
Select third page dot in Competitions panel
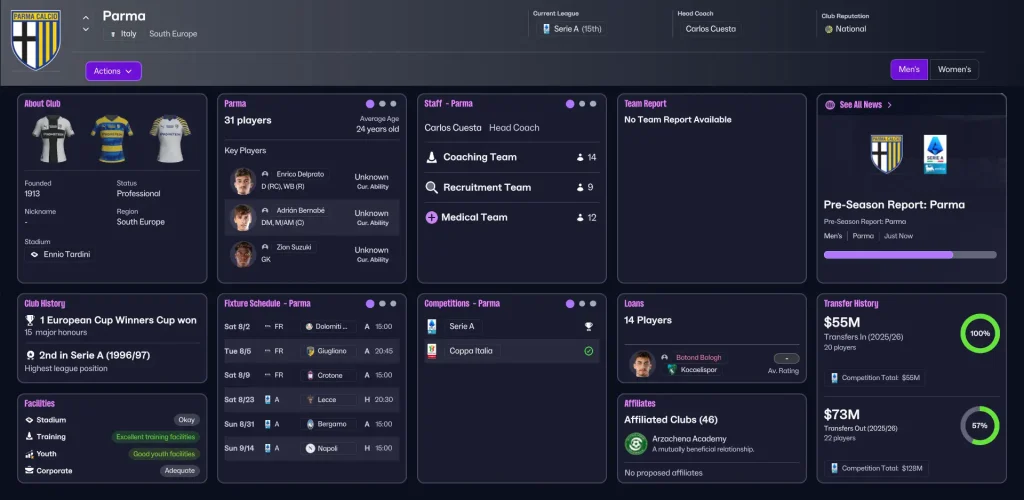tap(593, 304)
